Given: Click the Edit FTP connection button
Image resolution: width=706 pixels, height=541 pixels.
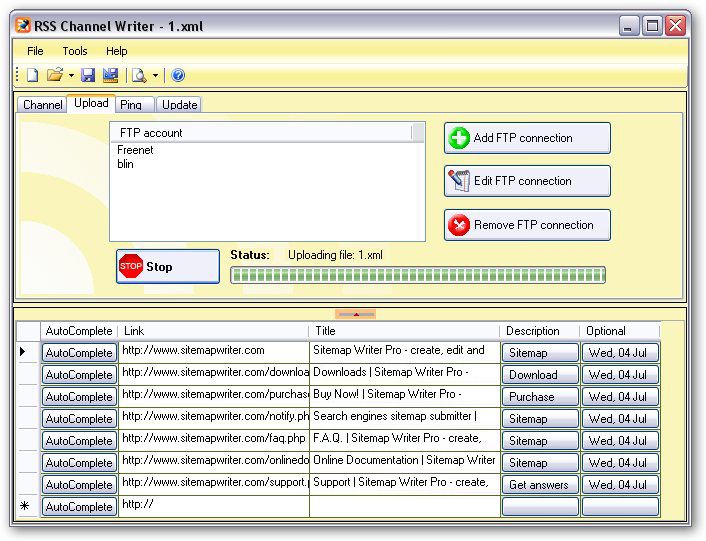Looking at the screenshot, I should (x=527, y=181).
